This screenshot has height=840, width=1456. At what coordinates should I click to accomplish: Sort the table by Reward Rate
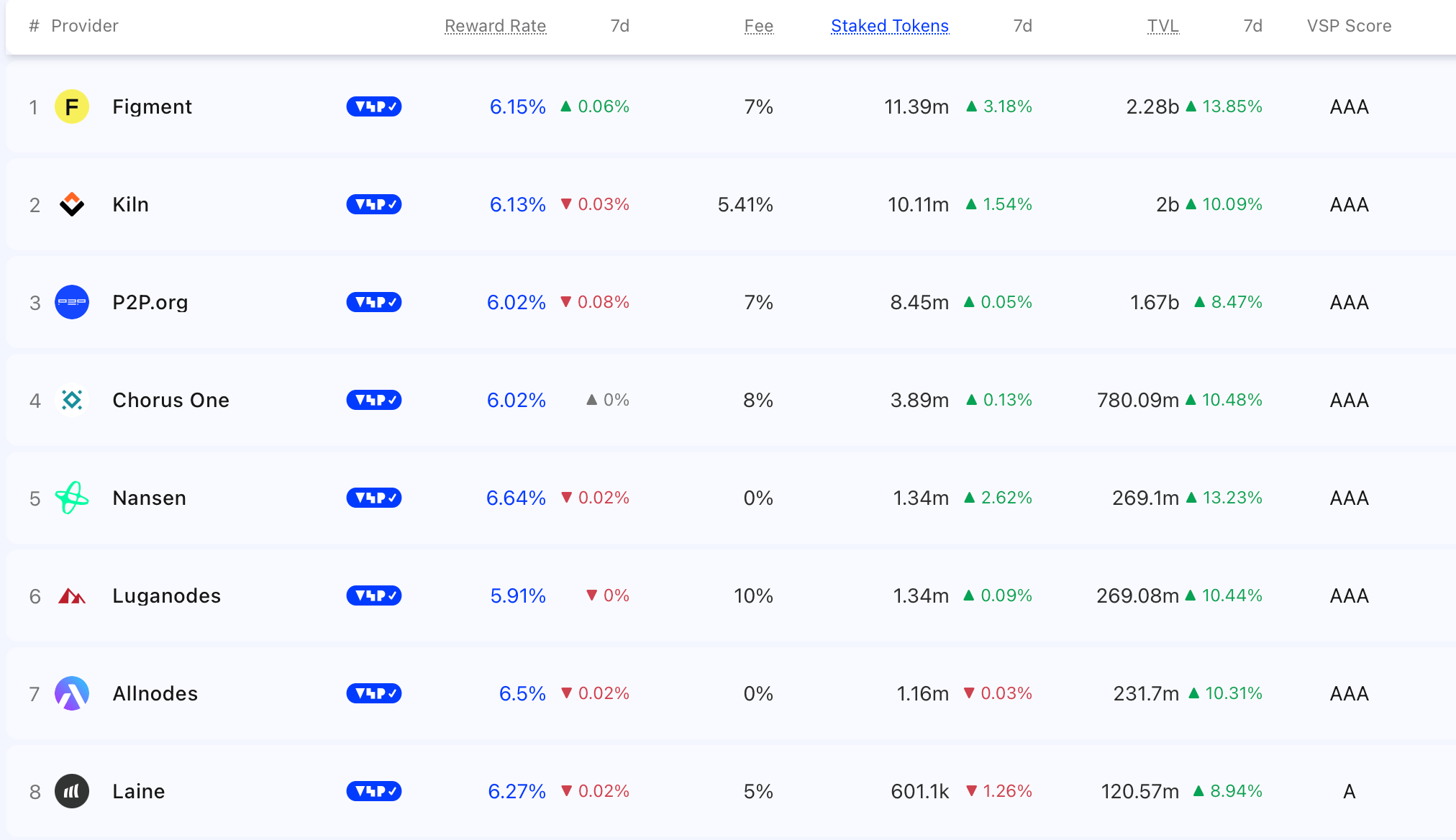click(495, 26)
